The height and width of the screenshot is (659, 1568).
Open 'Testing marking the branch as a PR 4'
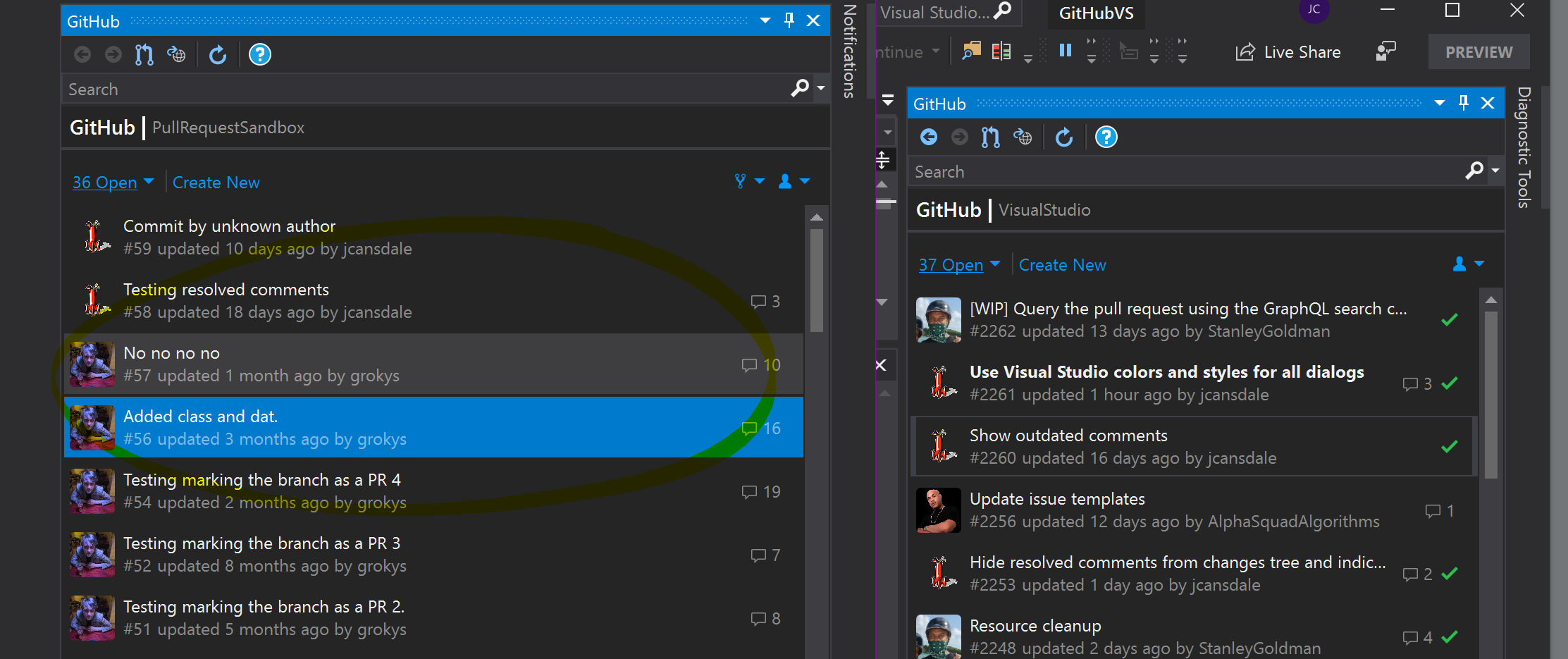click(433, 491)
